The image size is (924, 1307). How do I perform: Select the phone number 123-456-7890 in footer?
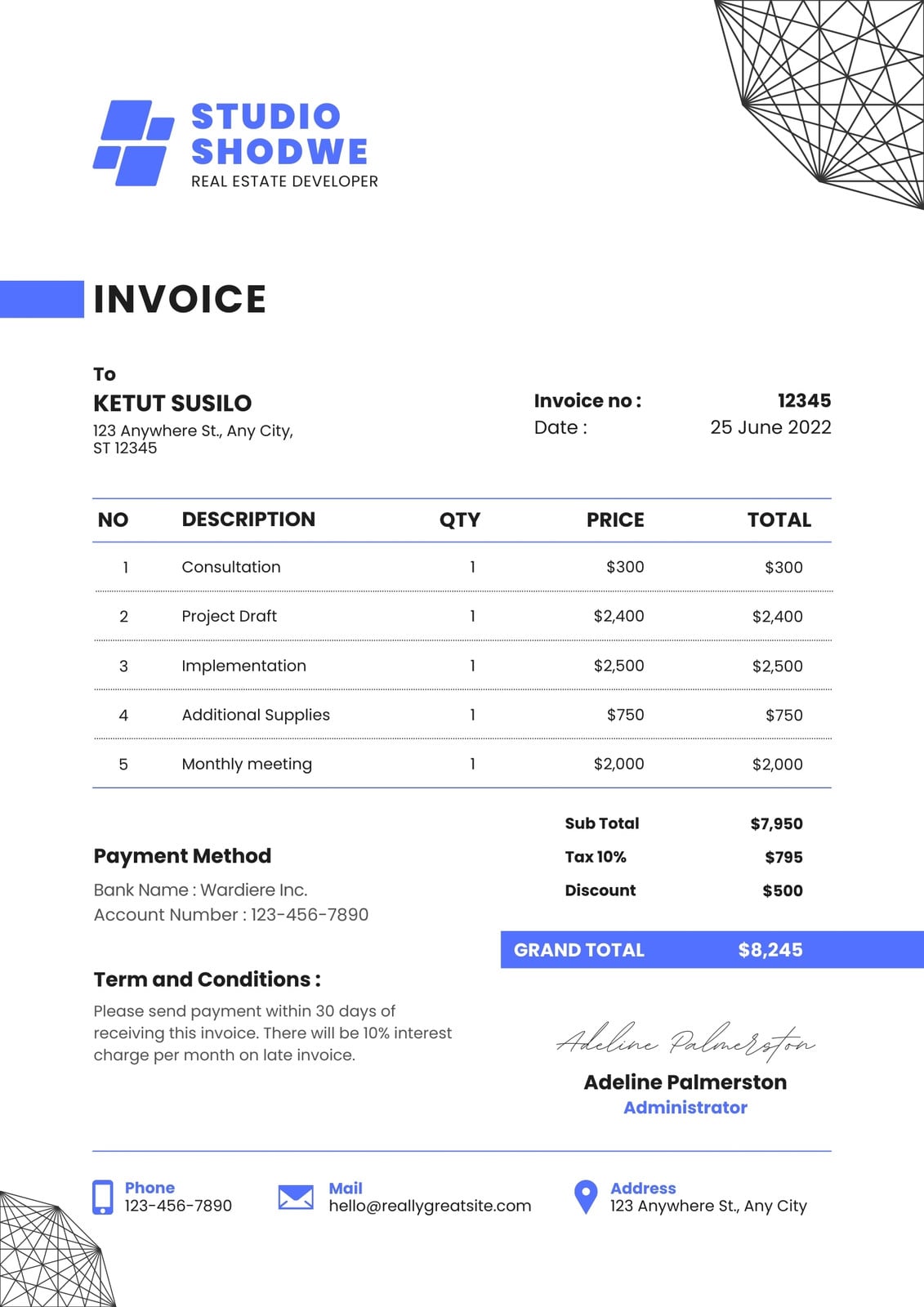point(178,1206)
